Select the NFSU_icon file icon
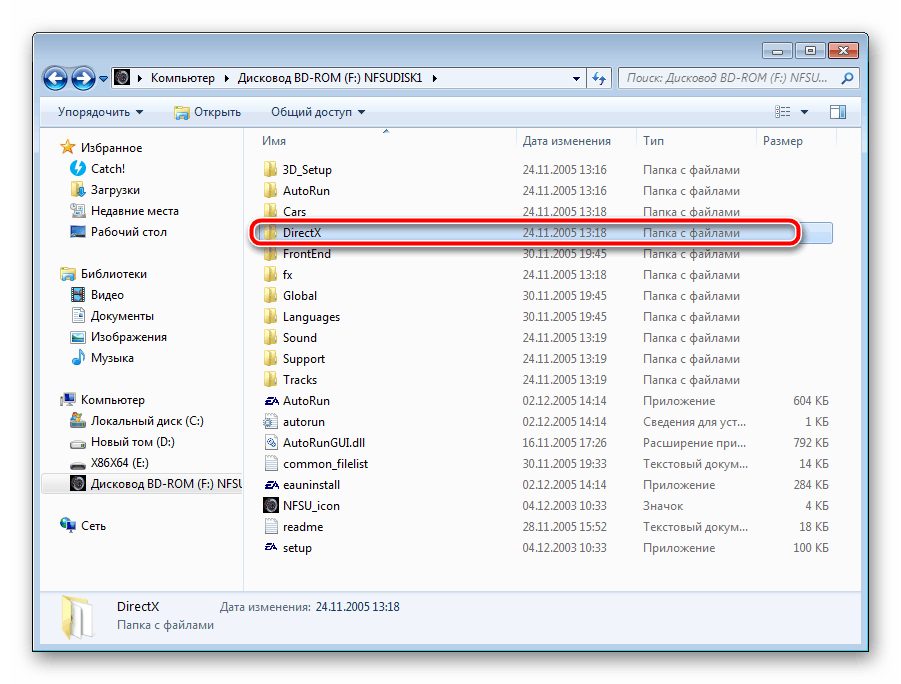This screenshot has height=684, width=901. [270, 506]
